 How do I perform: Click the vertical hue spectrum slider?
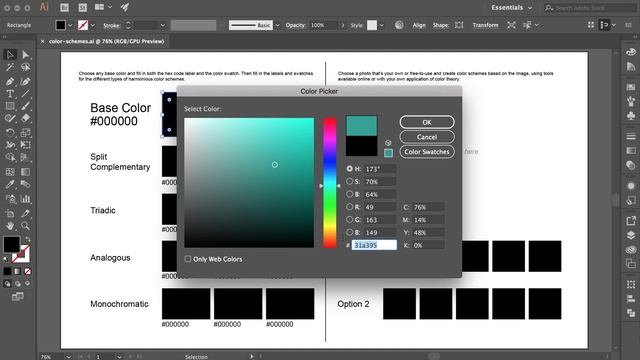point(330,183)
